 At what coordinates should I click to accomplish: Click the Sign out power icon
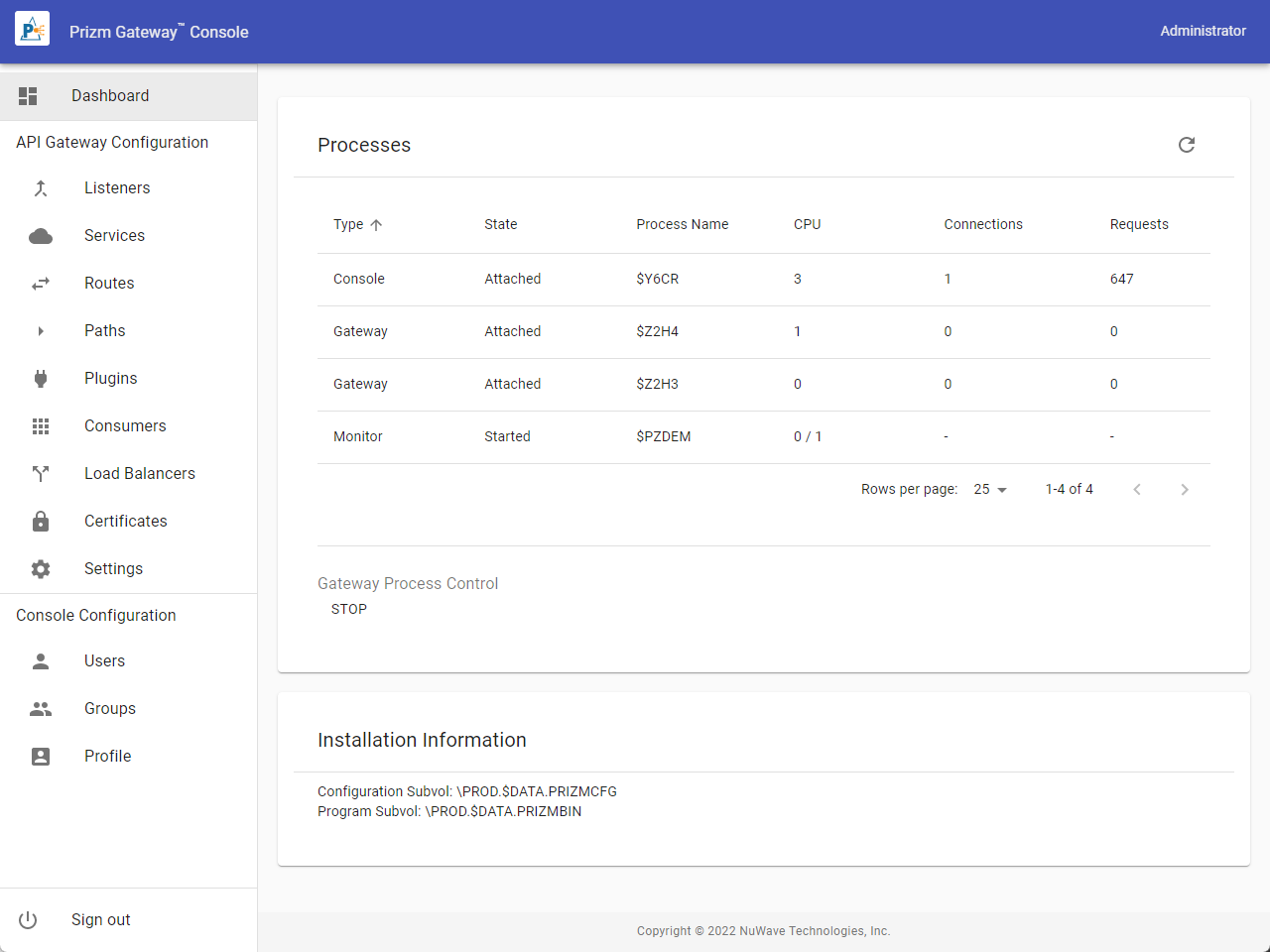(28, 920)
